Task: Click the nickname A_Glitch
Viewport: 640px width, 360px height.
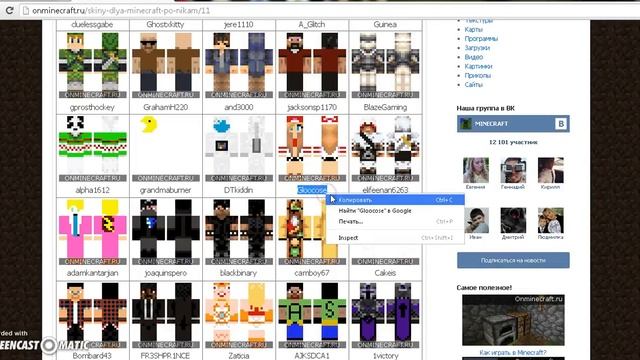Action: coord(312,24)
